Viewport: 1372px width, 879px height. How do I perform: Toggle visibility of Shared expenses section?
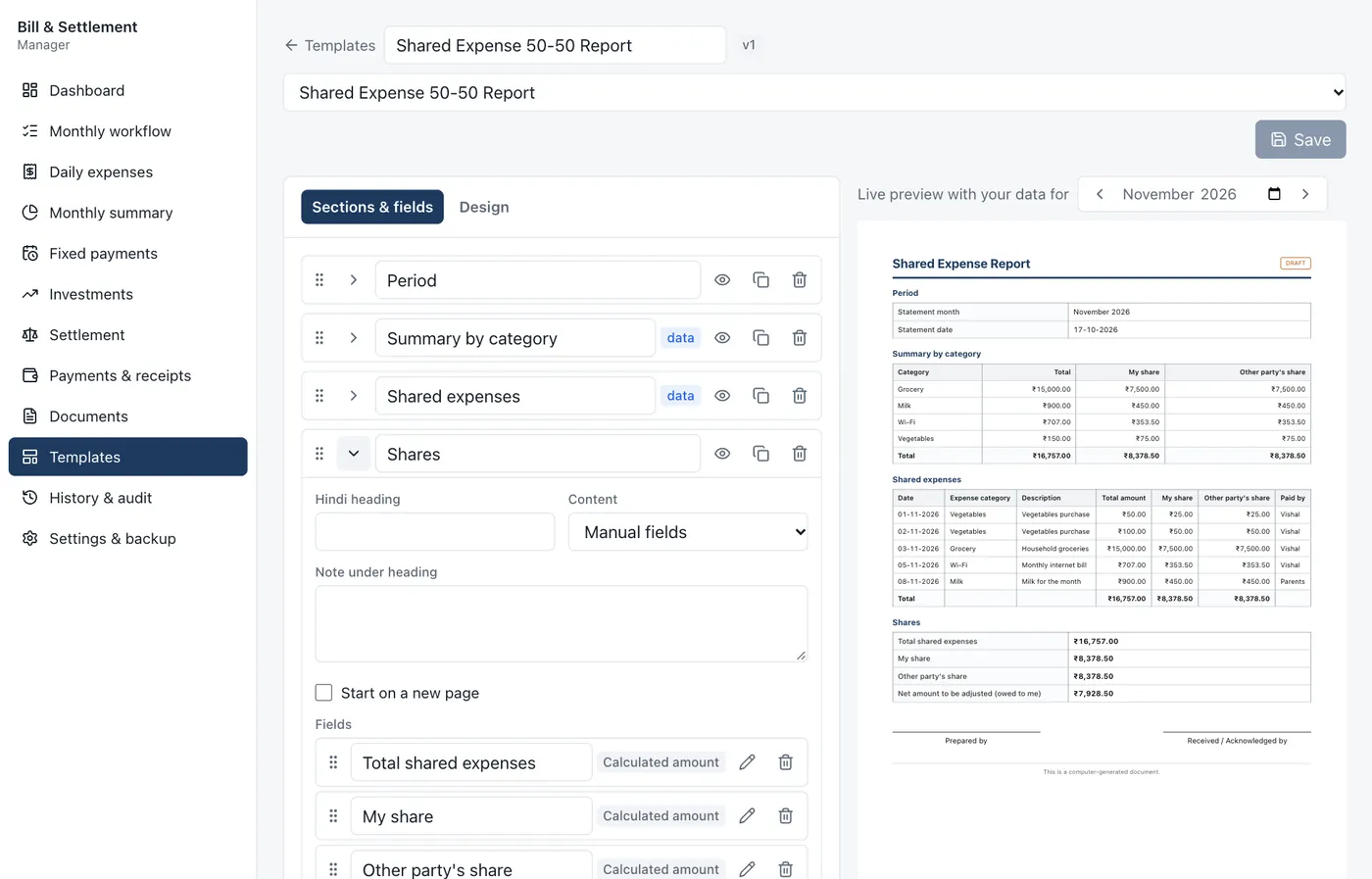[x=722, y=396]
